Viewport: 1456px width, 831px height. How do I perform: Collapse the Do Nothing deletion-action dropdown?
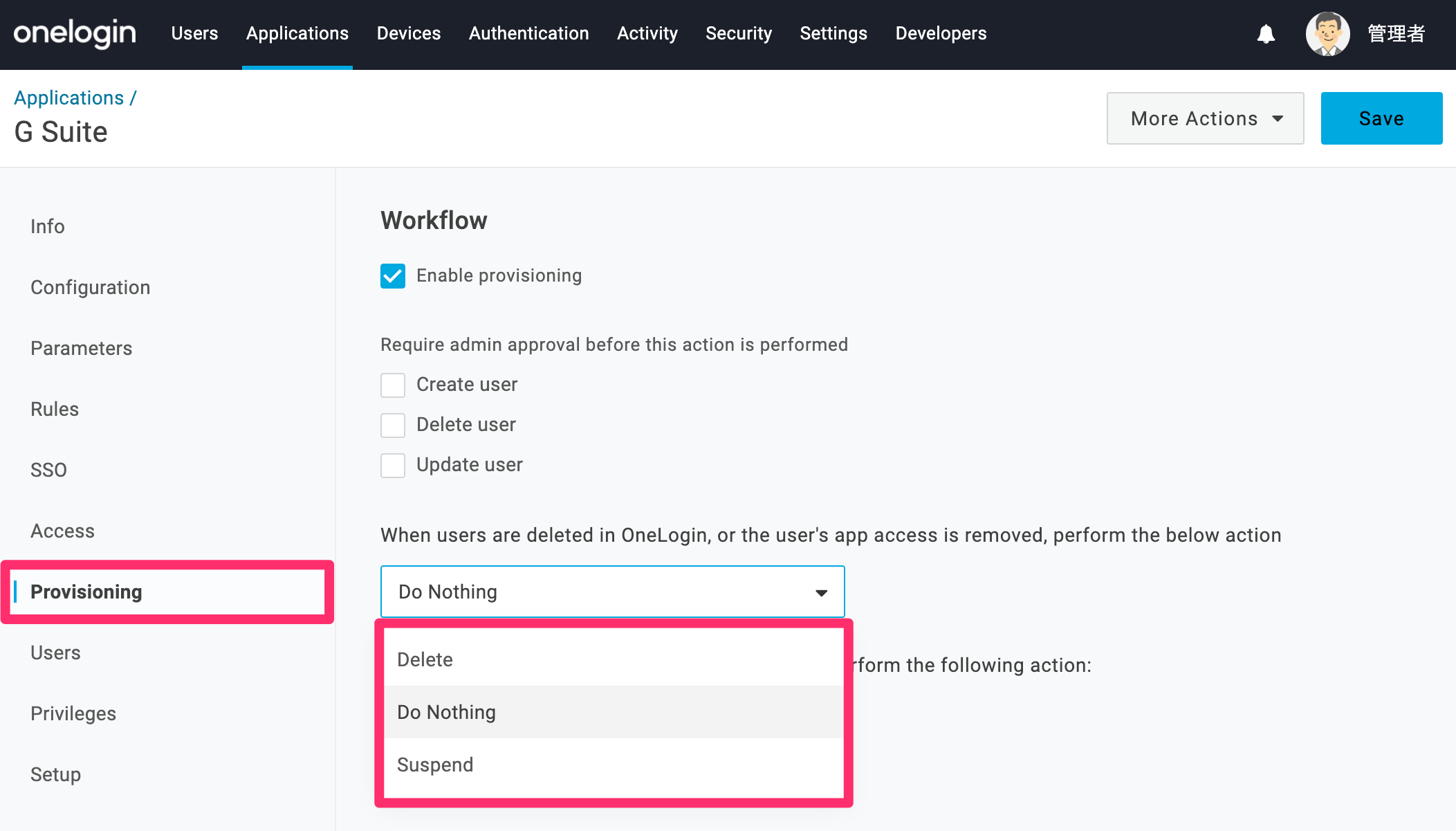[613, 592]
